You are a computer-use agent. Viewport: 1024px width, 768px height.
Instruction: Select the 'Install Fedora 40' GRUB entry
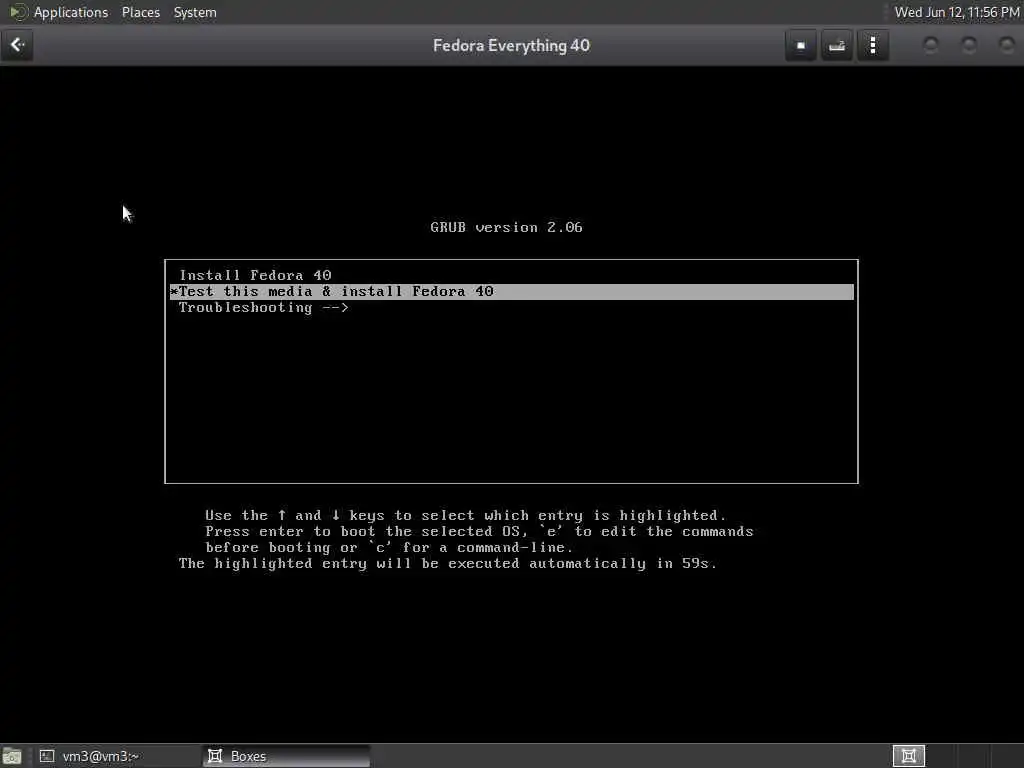(511, 275)
